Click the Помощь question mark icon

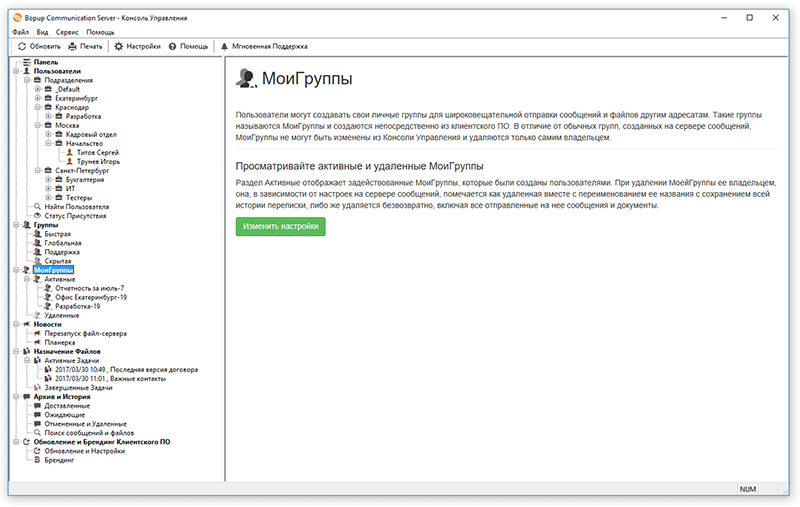(172, 46)
